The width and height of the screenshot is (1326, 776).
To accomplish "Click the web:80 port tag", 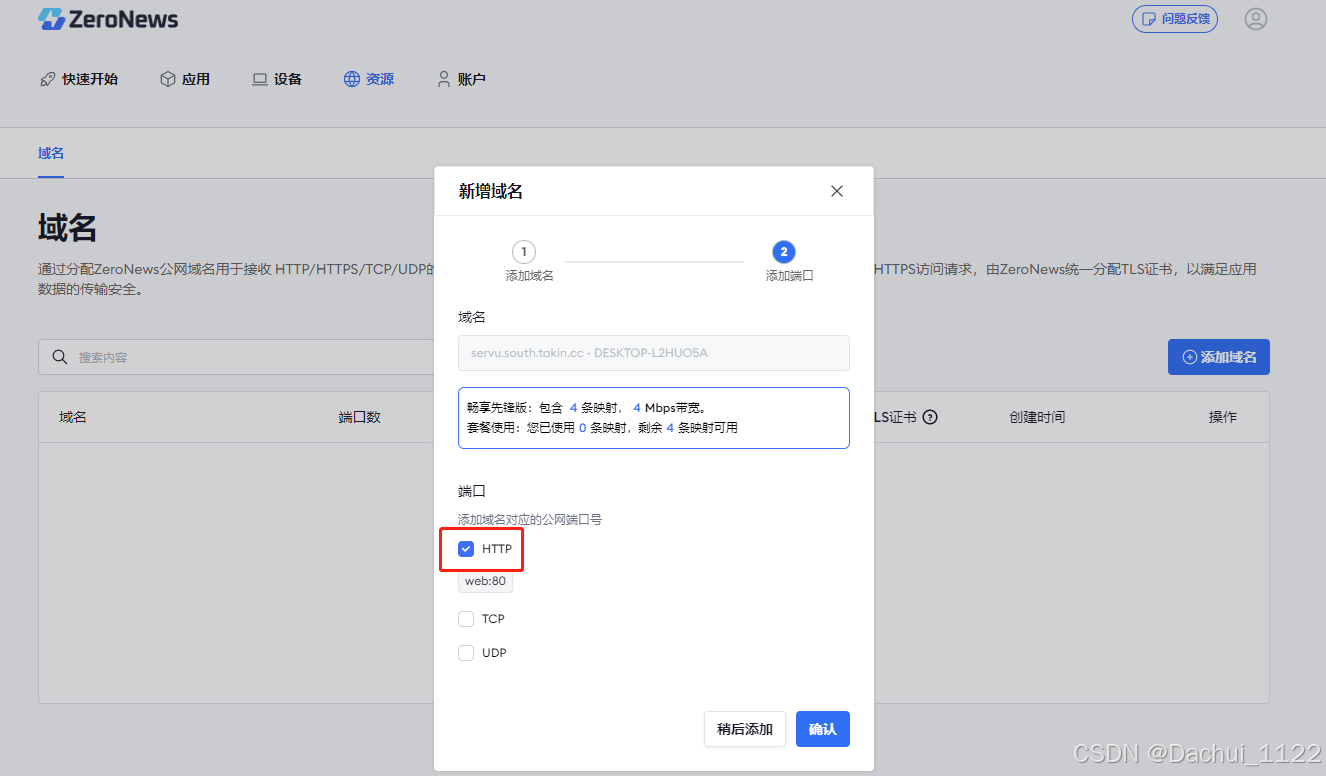I will click(x=485, y=581).
